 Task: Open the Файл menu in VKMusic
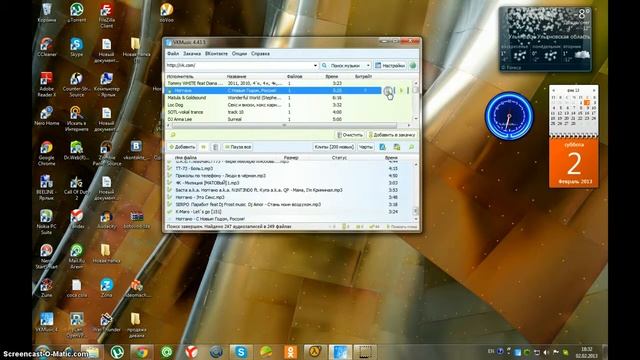click(173, 53)
